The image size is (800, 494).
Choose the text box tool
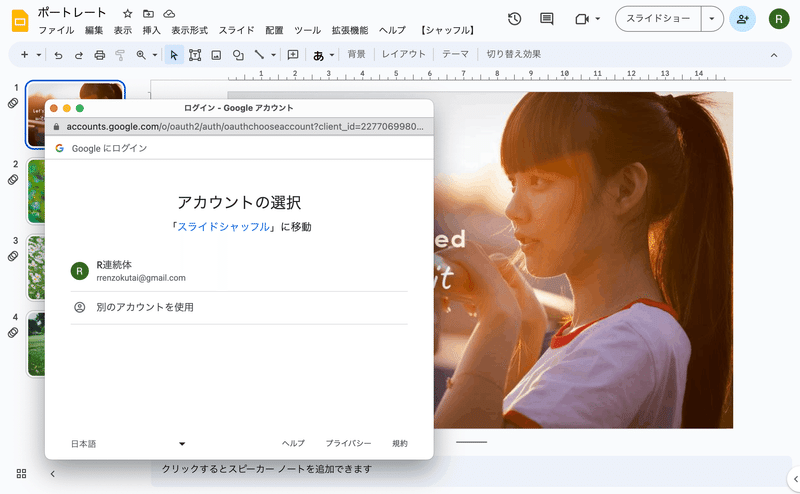[x=195, y=55]
